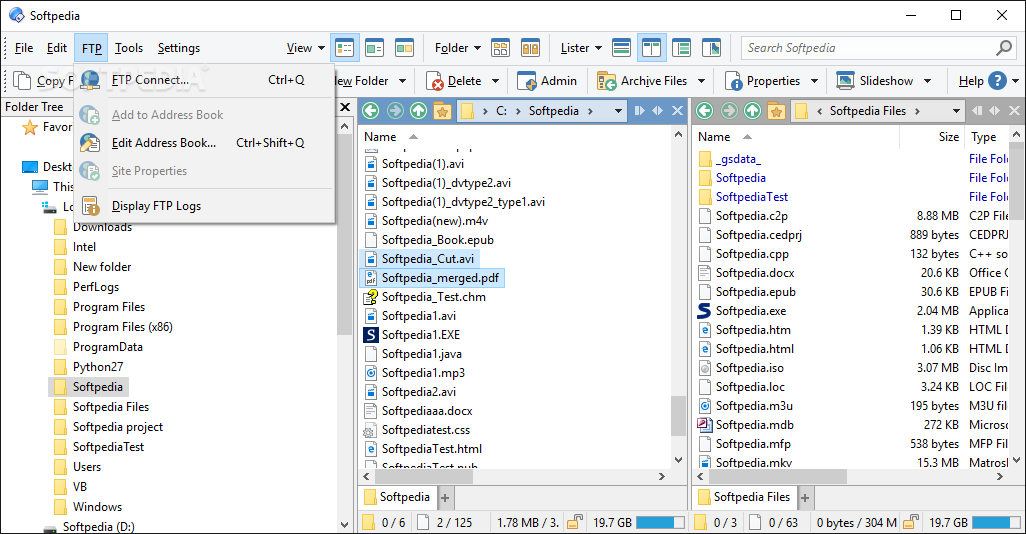This screenshot has width=1026, height=534.
Task: Open the Tools menu
Action: tap(129, 48)
